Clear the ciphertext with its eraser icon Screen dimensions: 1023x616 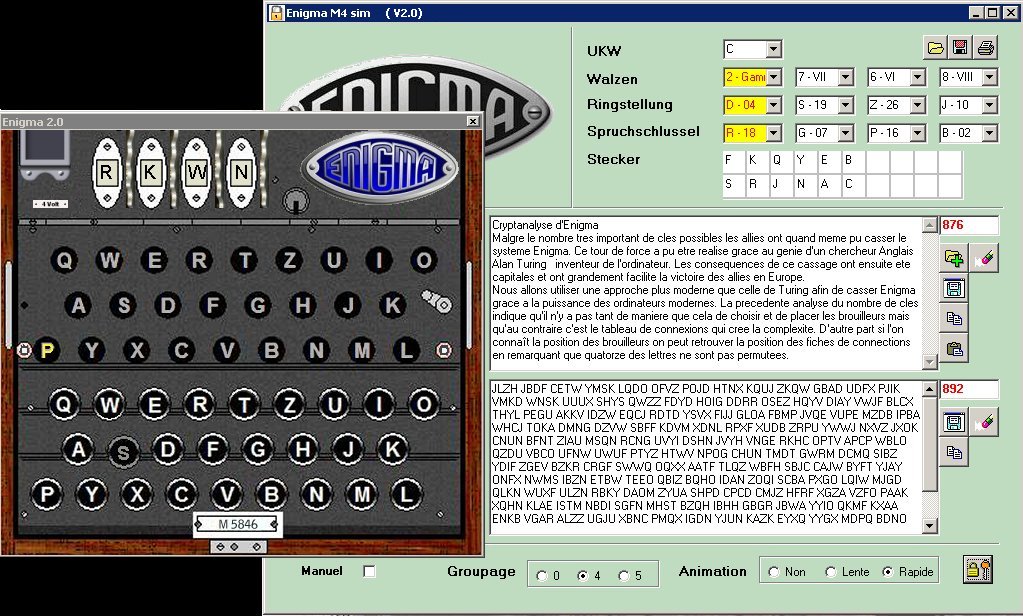pos(984,422)
